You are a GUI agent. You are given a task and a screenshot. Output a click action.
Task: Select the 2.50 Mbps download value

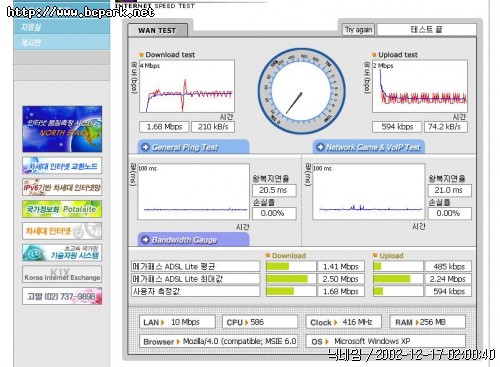pos(341,279)
